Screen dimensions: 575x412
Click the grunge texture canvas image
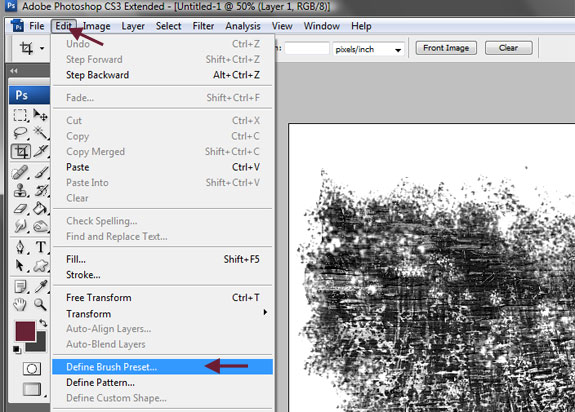432,268
